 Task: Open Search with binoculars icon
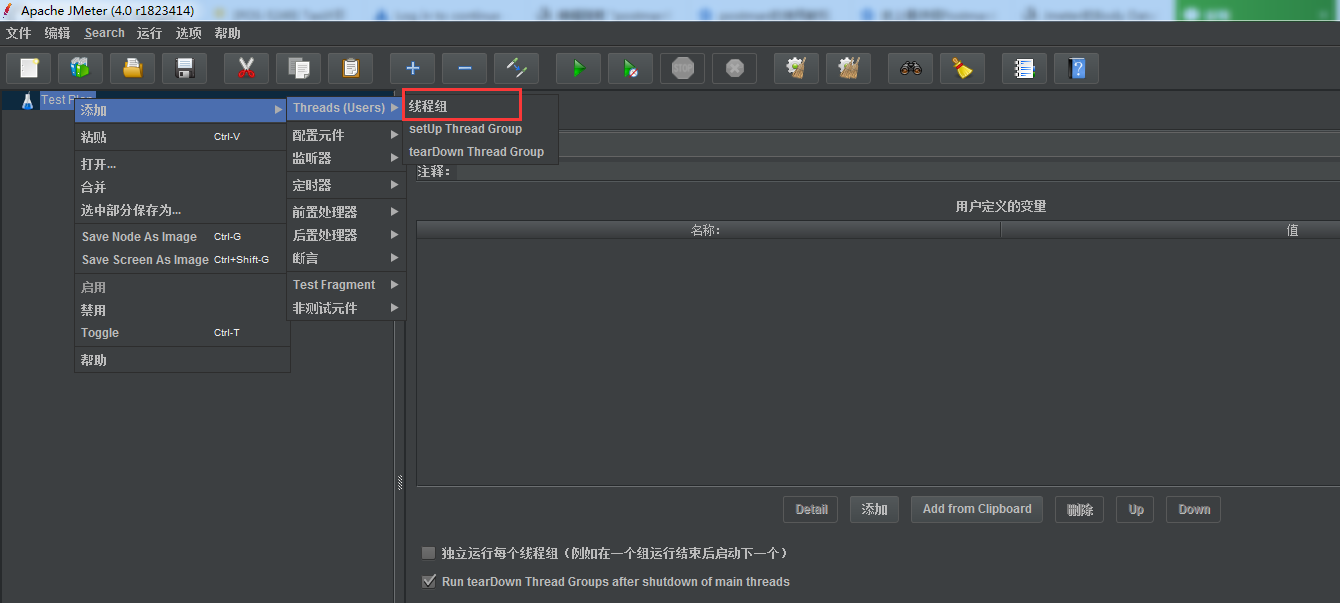(910, 68)
